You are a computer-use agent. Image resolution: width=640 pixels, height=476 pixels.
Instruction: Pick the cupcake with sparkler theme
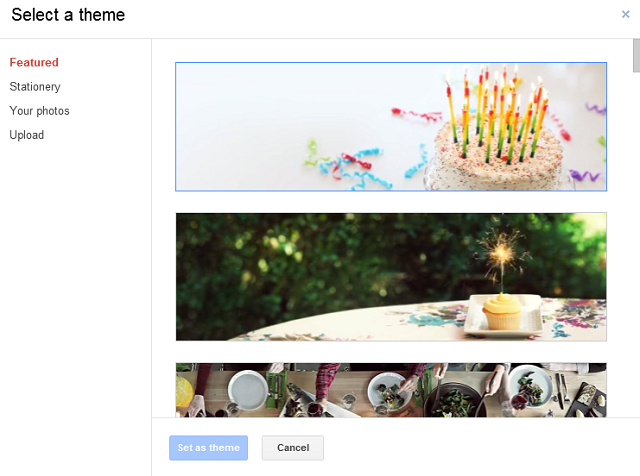391,277
